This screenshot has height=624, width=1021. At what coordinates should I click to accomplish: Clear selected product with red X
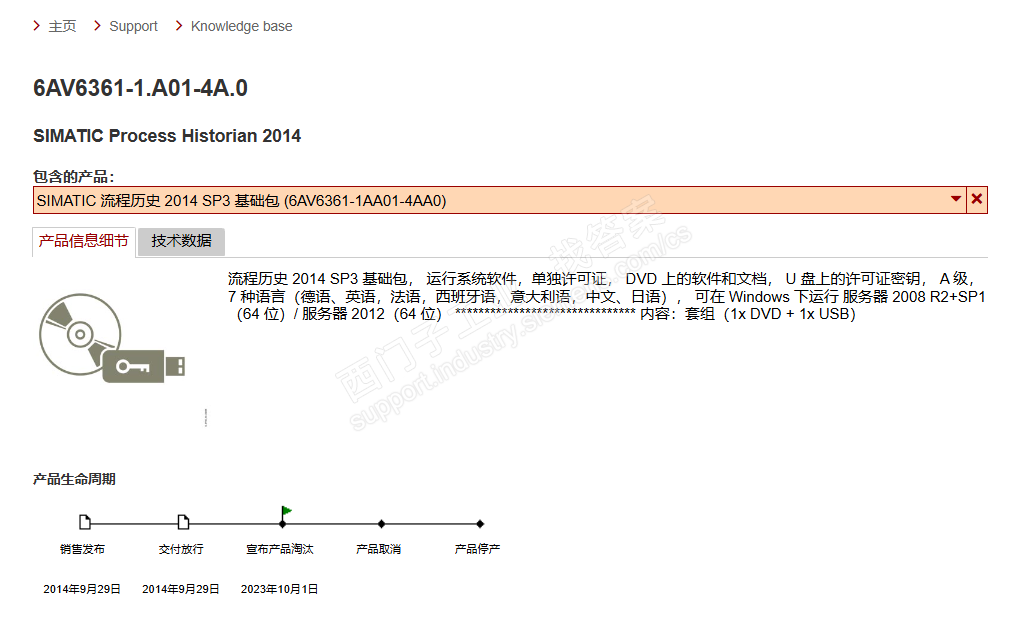(x=977, y=199)
